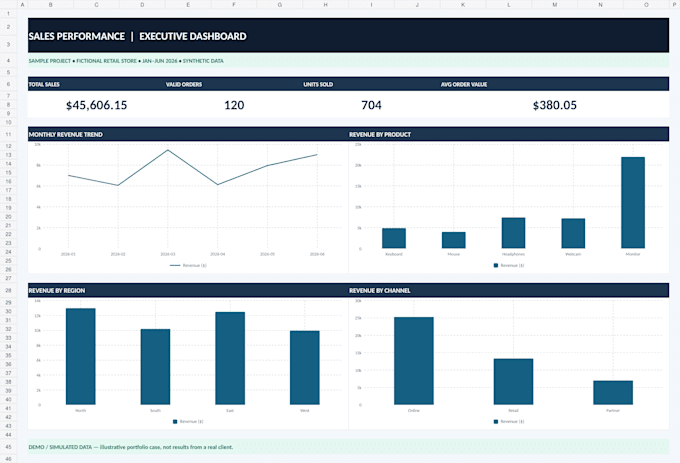The height and width of the screenshot is (463, 680).
Task: Select the REVENUE BY PRODUCT section header
Action: tap(509, 134)
